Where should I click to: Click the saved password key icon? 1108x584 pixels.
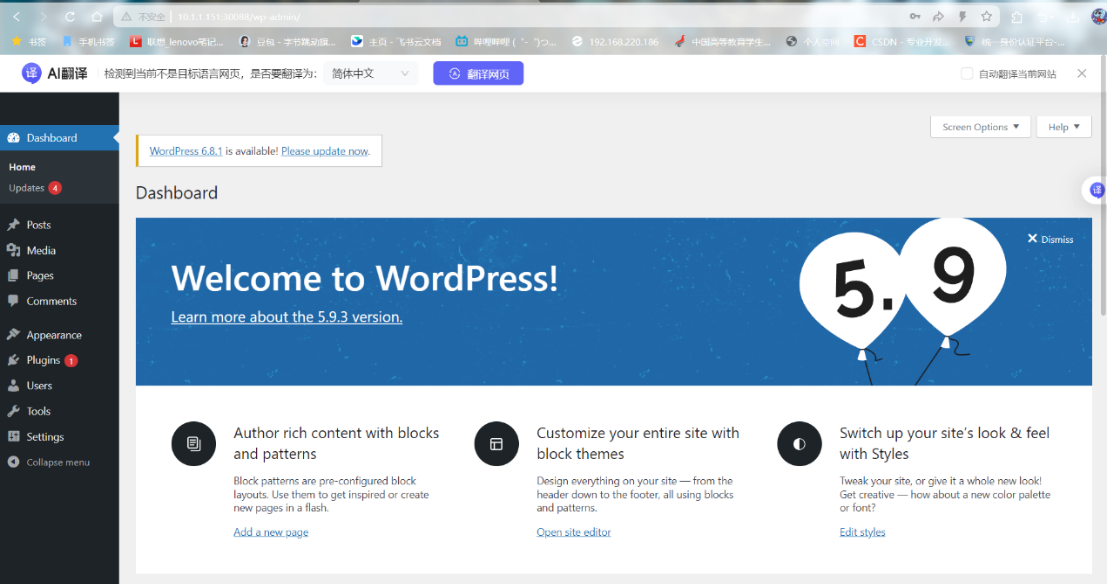pyautogui.click(x=914, y=16)
